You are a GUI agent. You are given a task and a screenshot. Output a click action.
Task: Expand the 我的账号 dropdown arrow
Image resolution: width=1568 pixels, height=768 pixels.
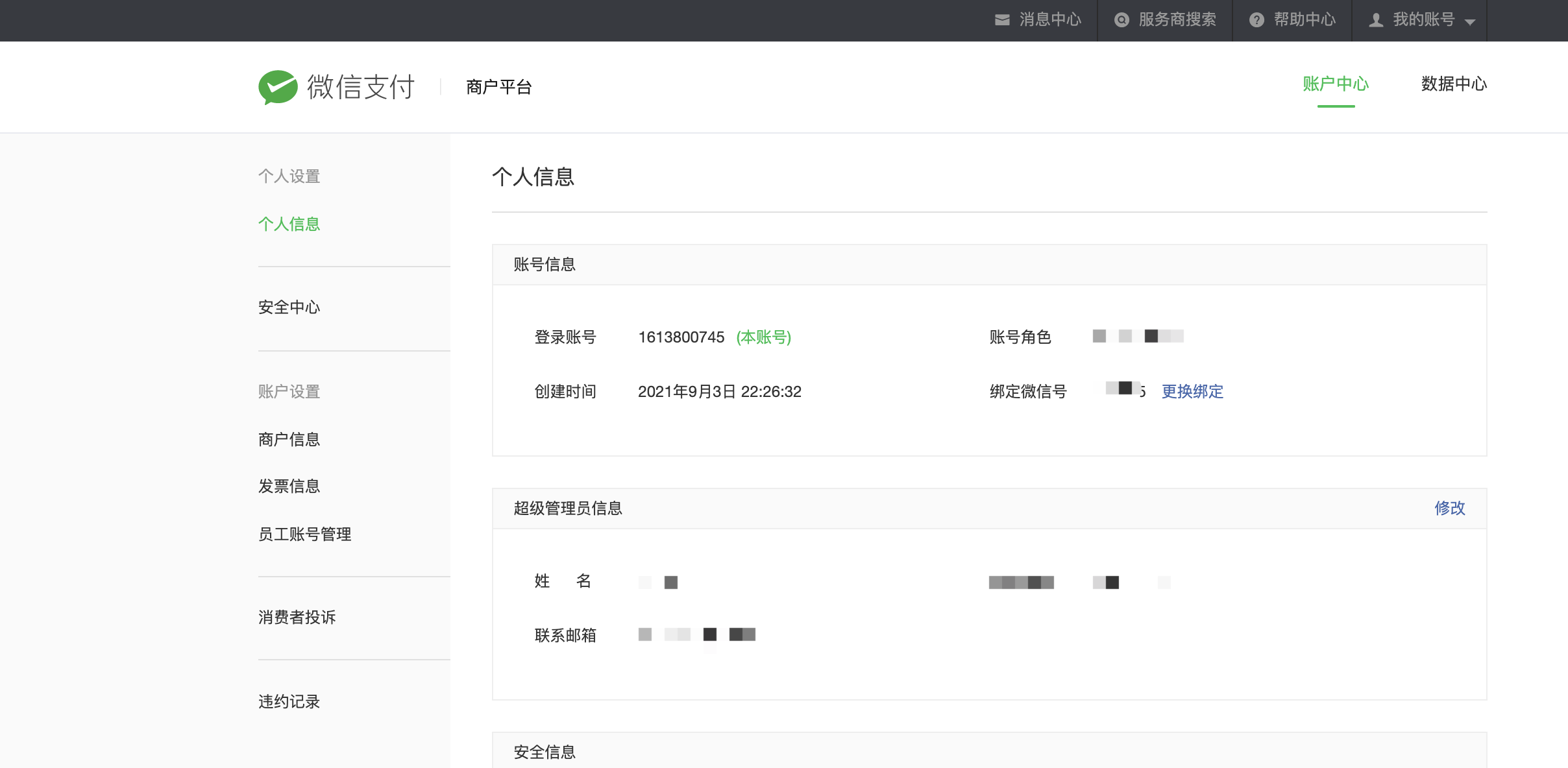[1470, 21]
